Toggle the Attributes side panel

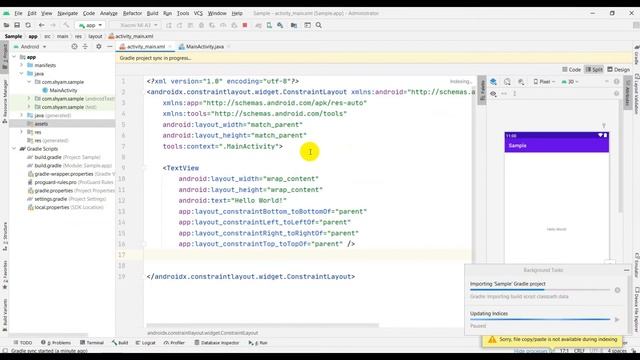tap(628, 93)
